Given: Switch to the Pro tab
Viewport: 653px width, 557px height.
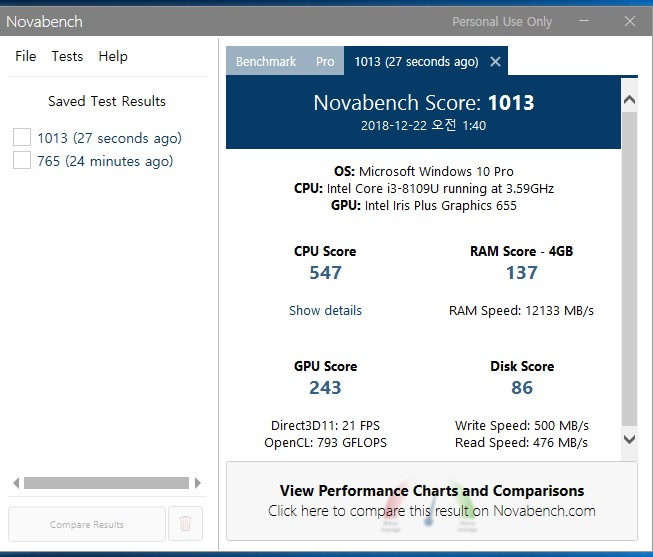Looking at the screenshot, I should click(x=325, y=61).
